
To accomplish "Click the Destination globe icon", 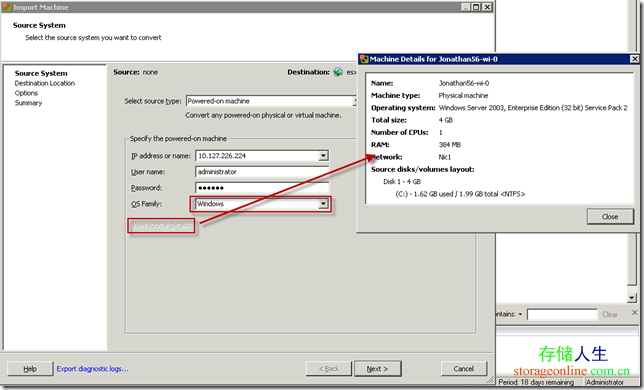I will (338, 72).
